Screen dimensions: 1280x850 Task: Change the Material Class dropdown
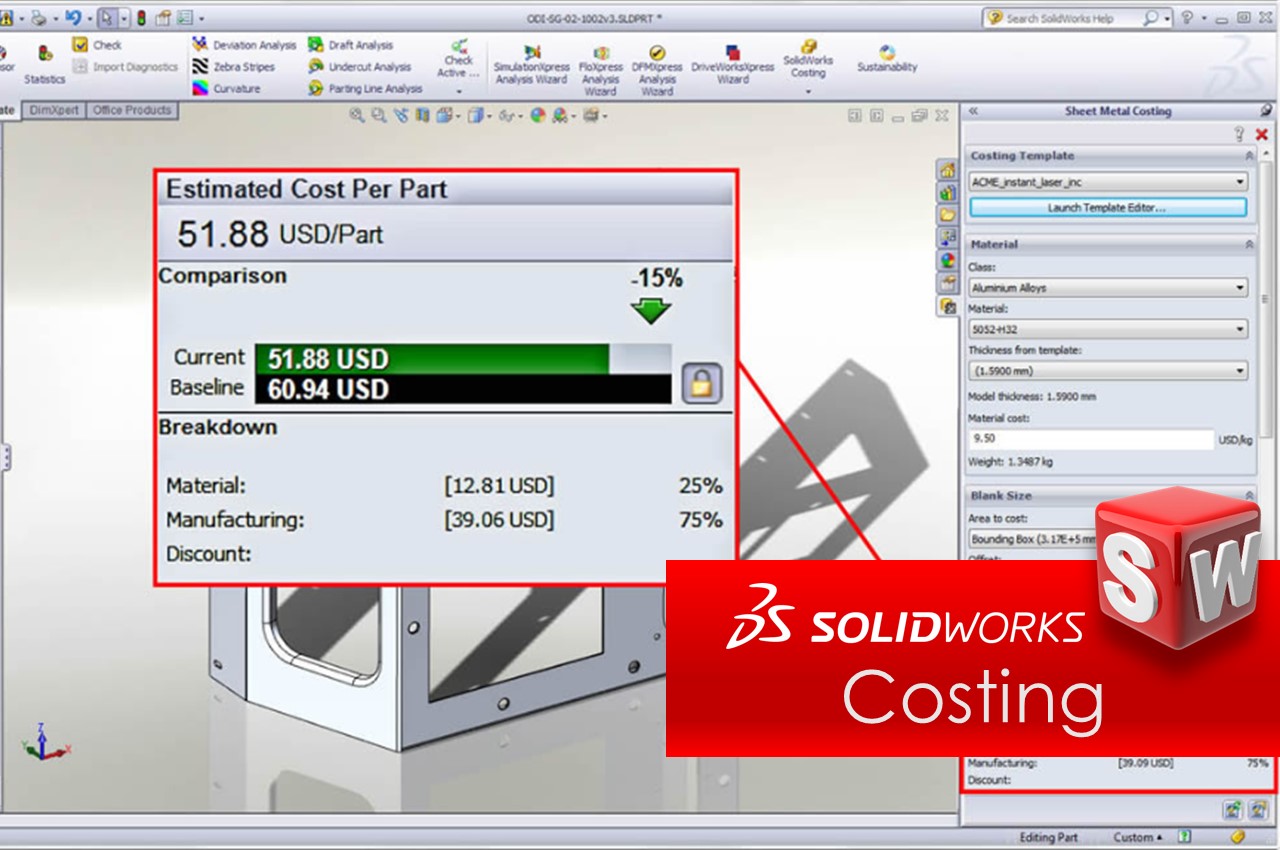[x=1108, y=288]
